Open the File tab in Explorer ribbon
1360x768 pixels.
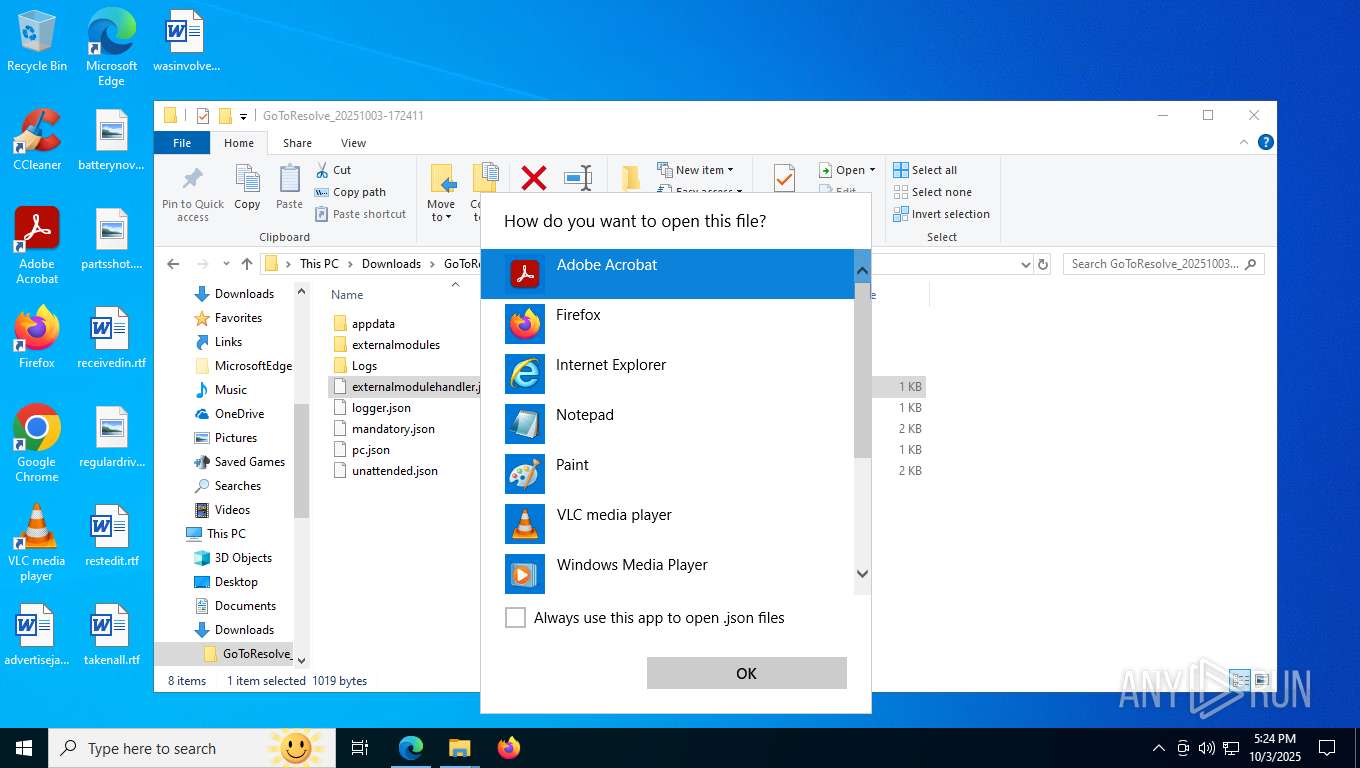(x=182, y=143)
